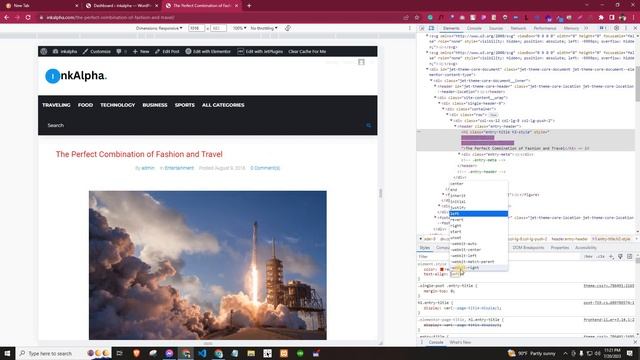Switch to the Sources tab

click(x=496, y=28)
